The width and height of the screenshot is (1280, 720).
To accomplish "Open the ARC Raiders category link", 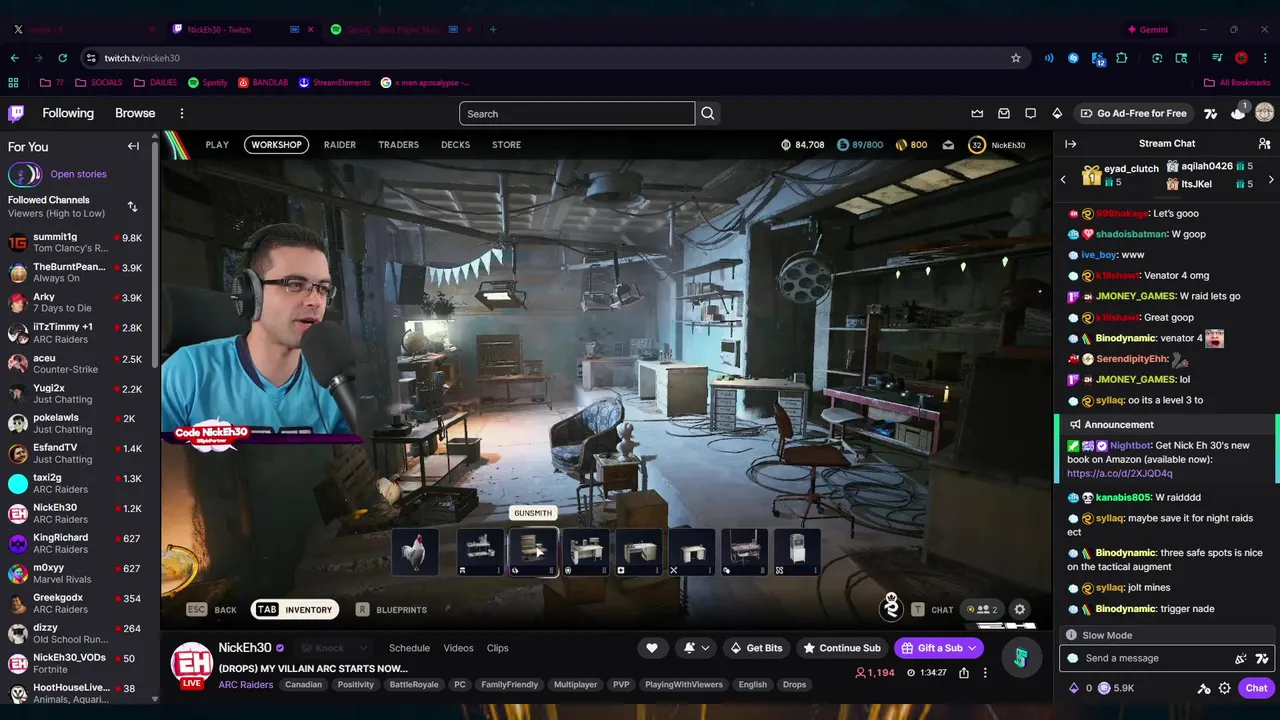I will tap(245, 685).
